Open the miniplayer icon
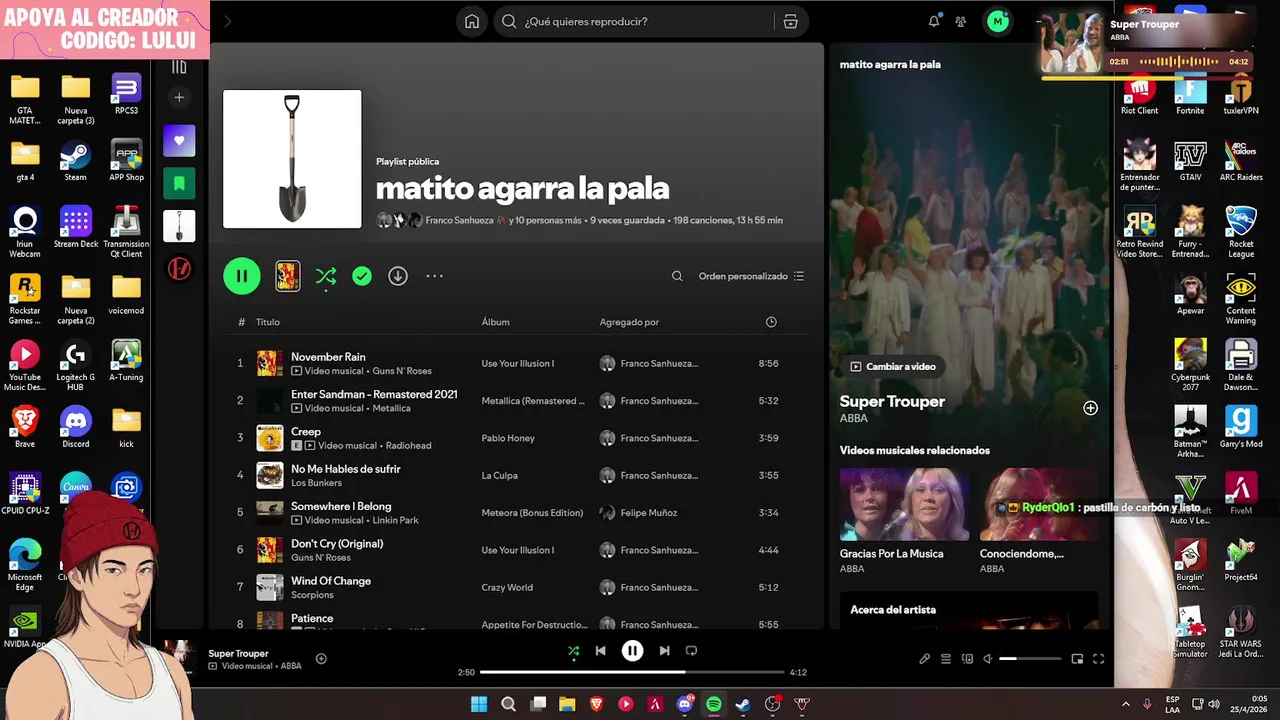Image resolution: width=1280 pixels, height=720 pixels. tap(1077, 659)
